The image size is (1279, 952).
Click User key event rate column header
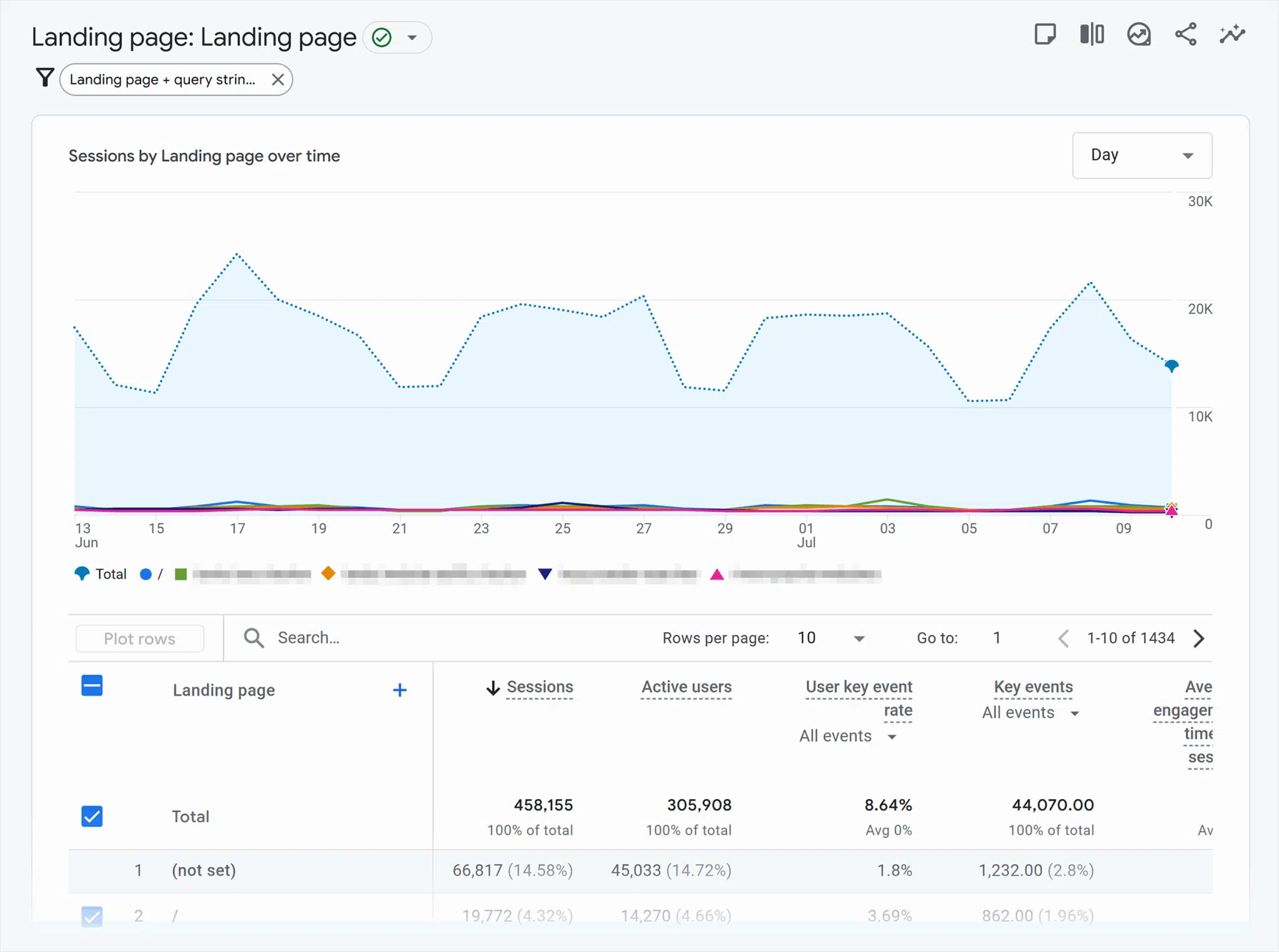[x=859, y=698]
